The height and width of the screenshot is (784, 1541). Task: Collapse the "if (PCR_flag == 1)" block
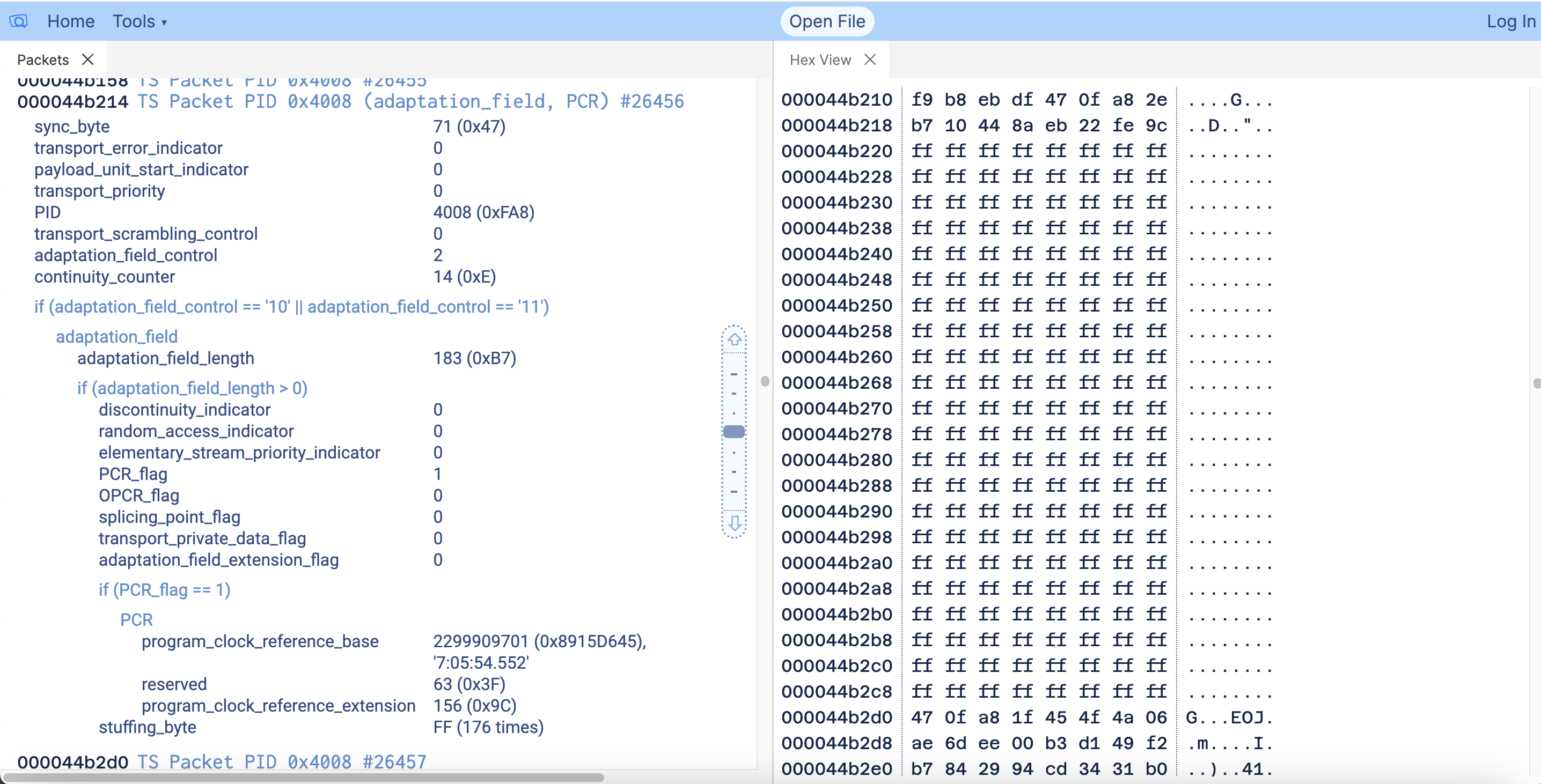165,590
